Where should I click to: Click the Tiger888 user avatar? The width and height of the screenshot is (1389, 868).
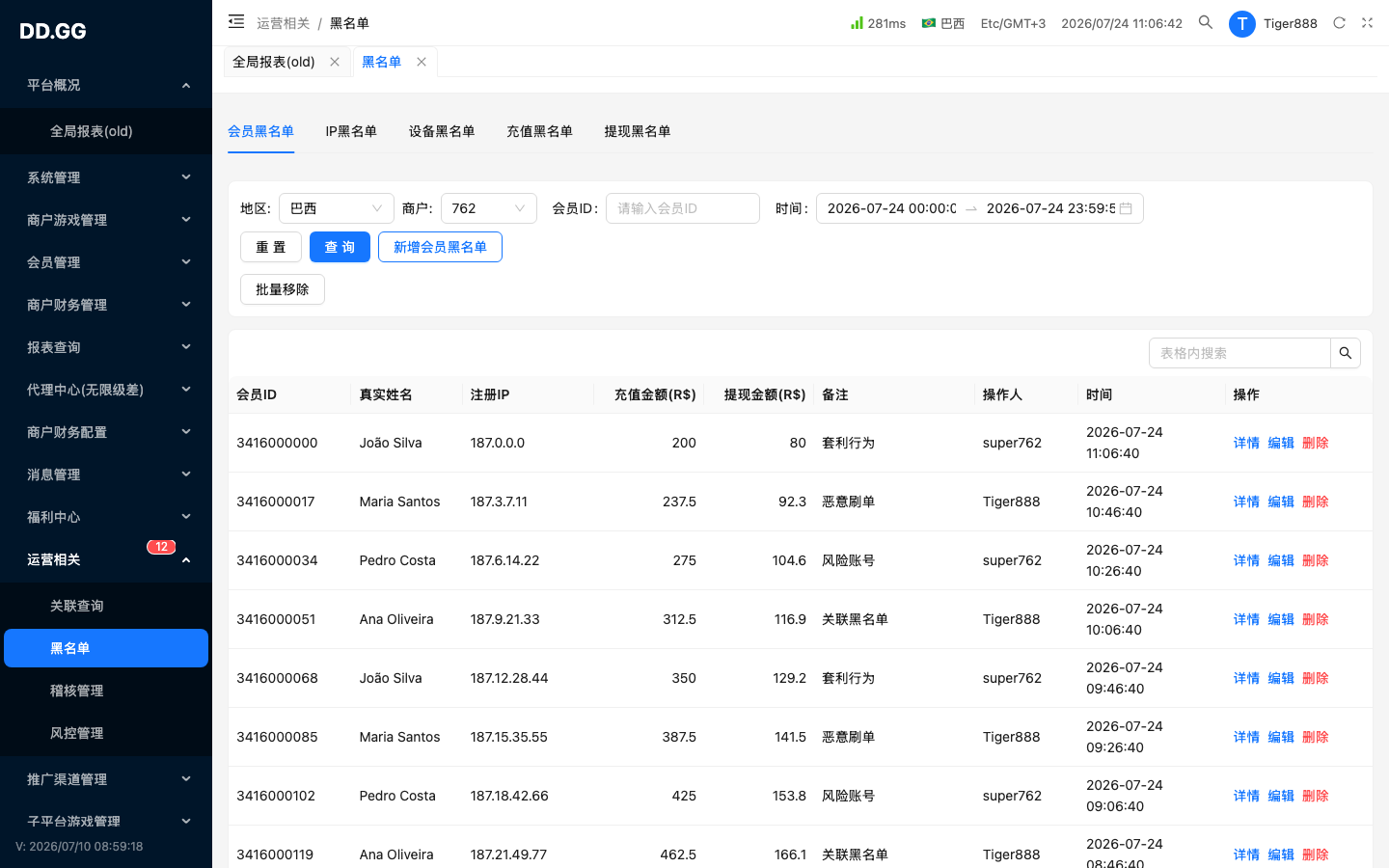tap(1242, 24)
